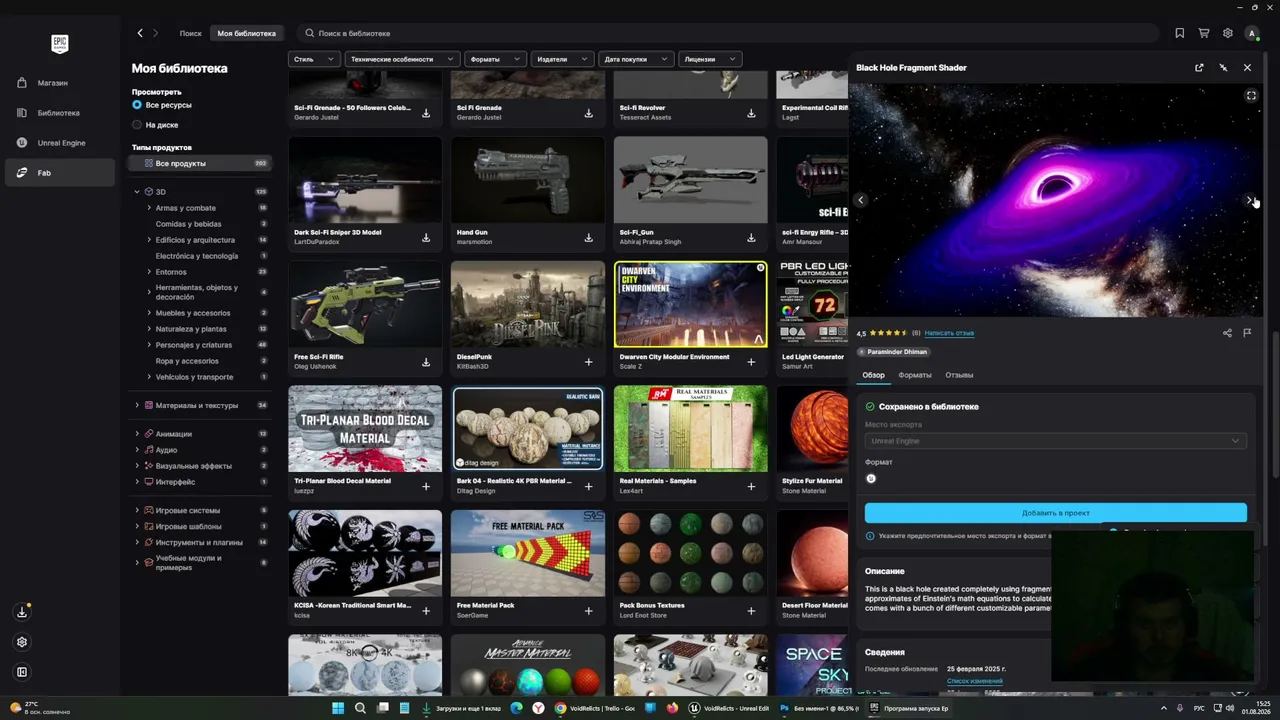
Task: Download the Sci-Fi_Gun asset
Action: point(751,238)
